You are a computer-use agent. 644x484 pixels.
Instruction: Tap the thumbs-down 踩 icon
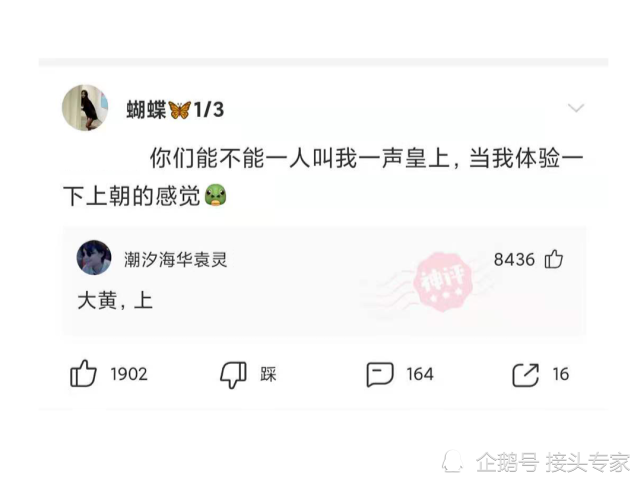pyautogui.click(x=233, y=375)
